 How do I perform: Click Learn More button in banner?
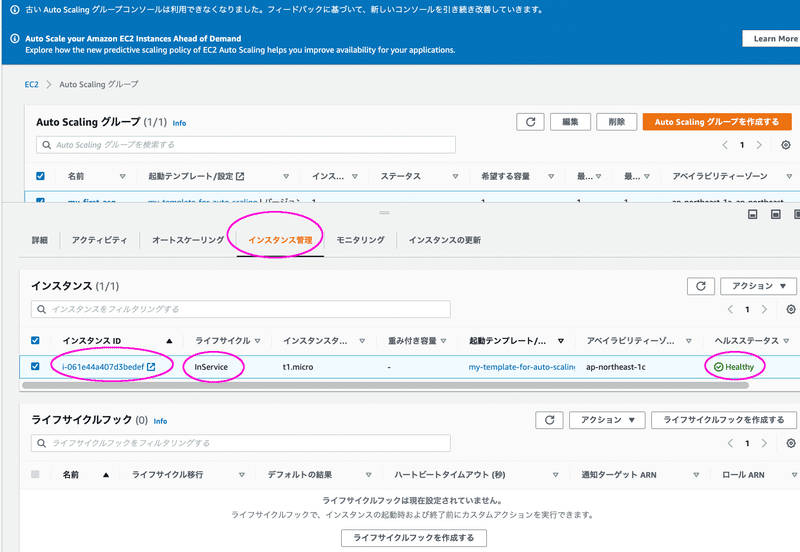tap(771, 39)
